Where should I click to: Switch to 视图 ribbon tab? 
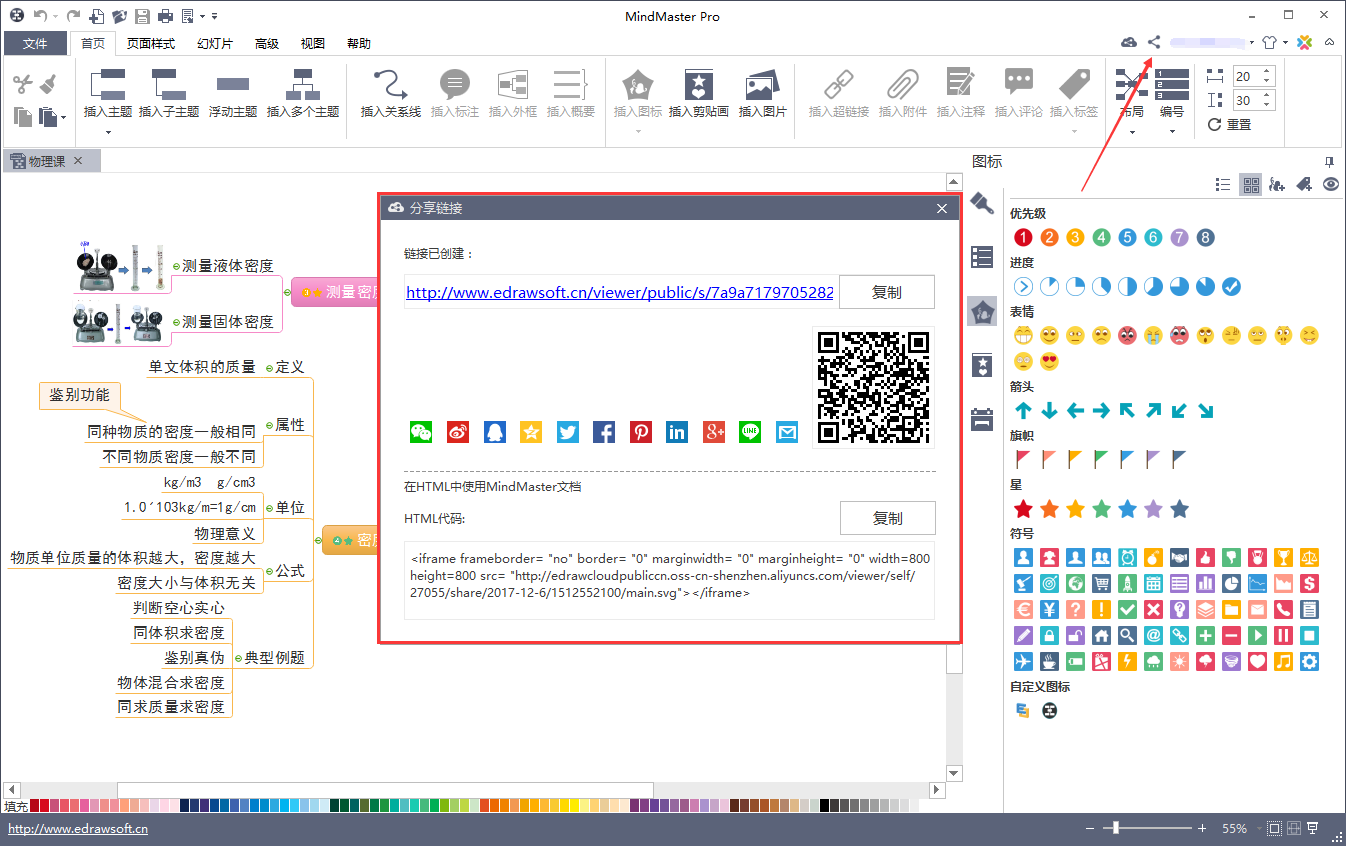click(x=313, y=44)
